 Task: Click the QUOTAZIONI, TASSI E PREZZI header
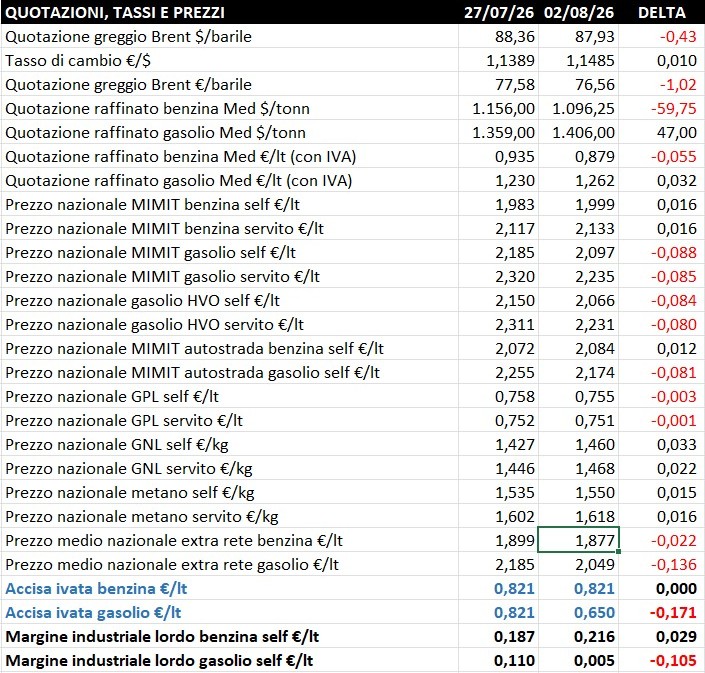(115, 13)
